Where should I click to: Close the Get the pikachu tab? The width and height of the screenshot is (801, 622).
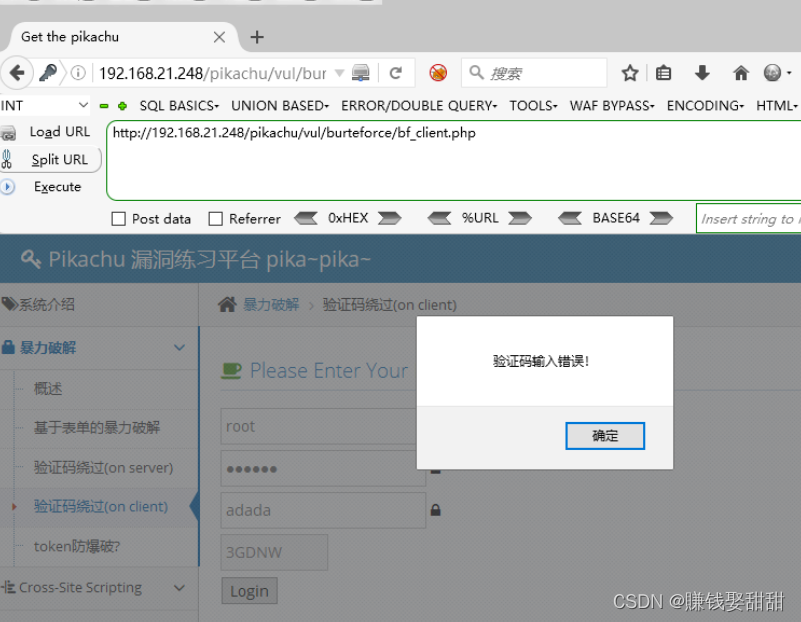(219, 37)
